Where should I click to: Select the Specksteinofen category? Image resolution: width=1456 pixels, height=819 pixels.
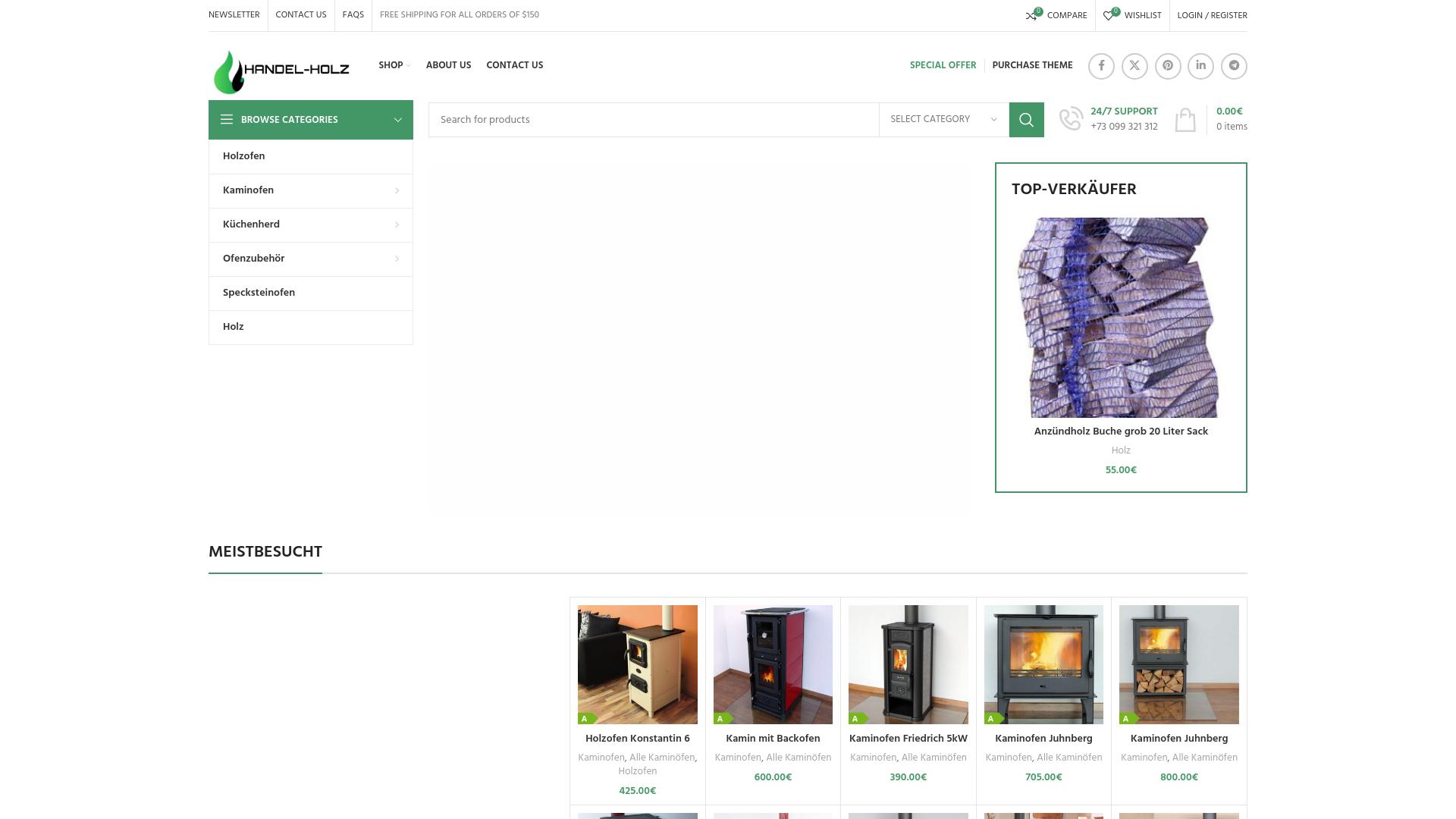tap(311, 293)
